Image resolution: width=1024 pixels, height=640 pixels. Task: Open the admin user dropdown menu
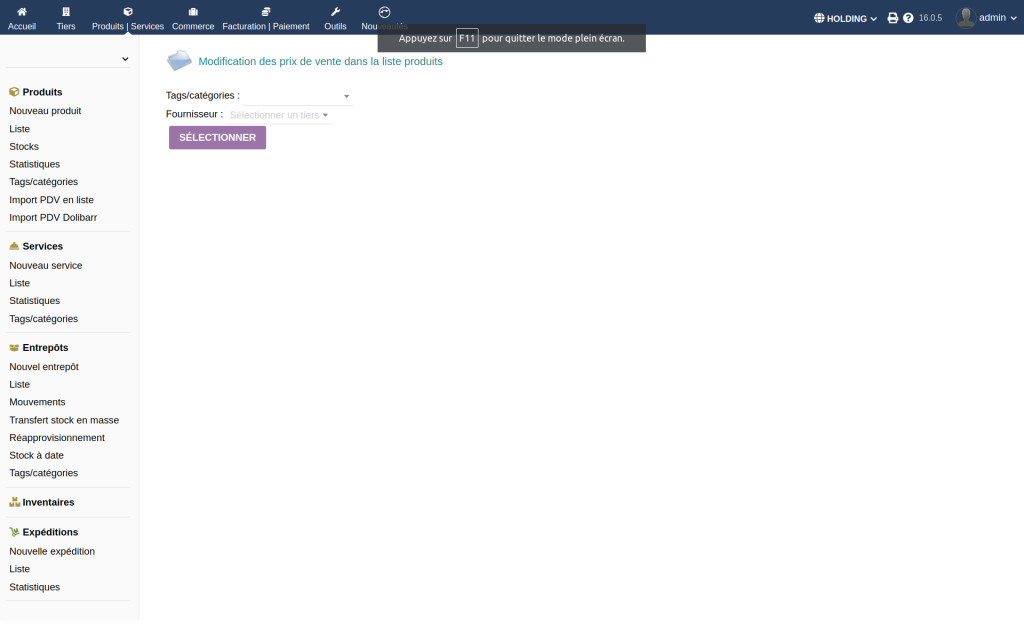click(x=997, y=18)
